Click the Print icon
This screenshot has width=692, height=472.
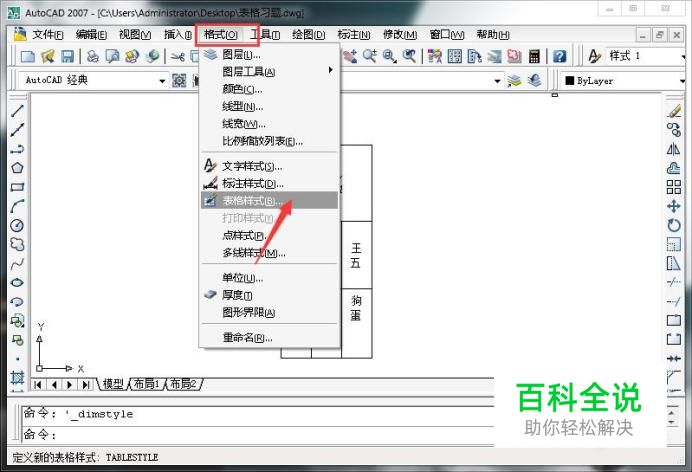click(x=93, y=56)
